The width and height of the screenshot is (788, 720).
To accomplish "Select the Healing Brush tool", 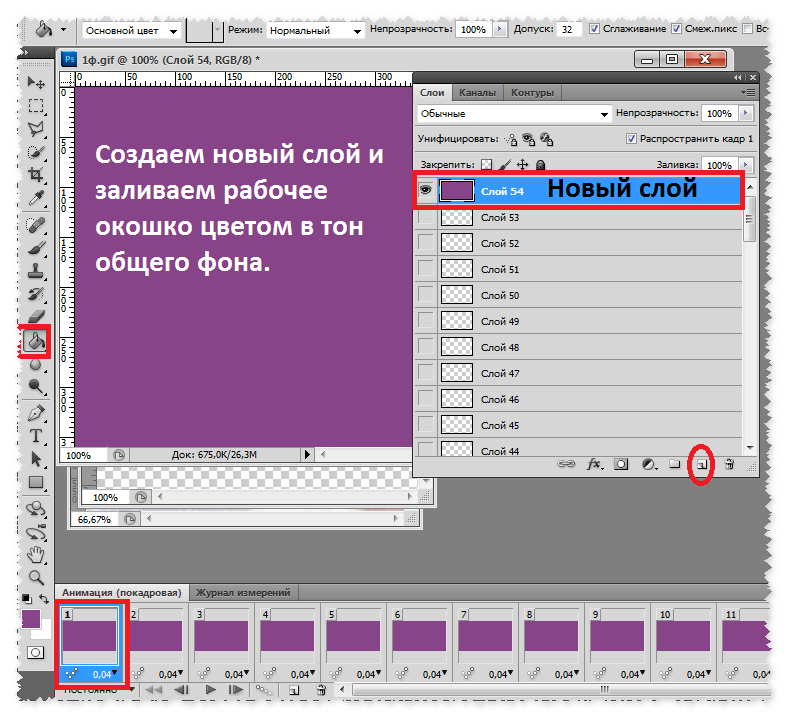I will (x=36, y=225).
